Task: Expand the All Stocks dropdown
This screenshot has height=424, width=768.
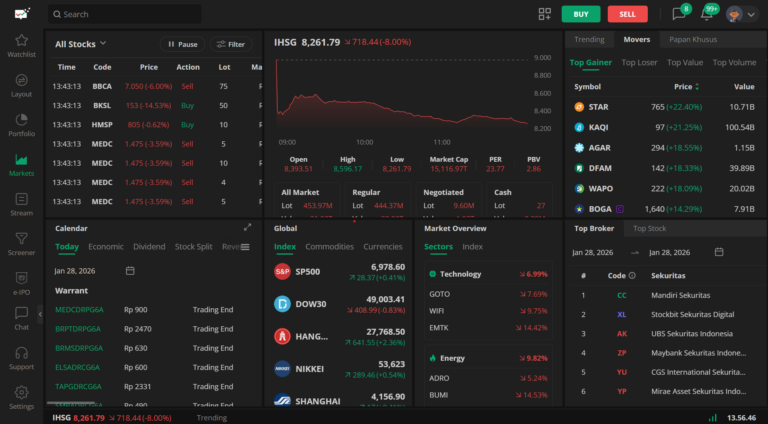Action: point(81,44)
